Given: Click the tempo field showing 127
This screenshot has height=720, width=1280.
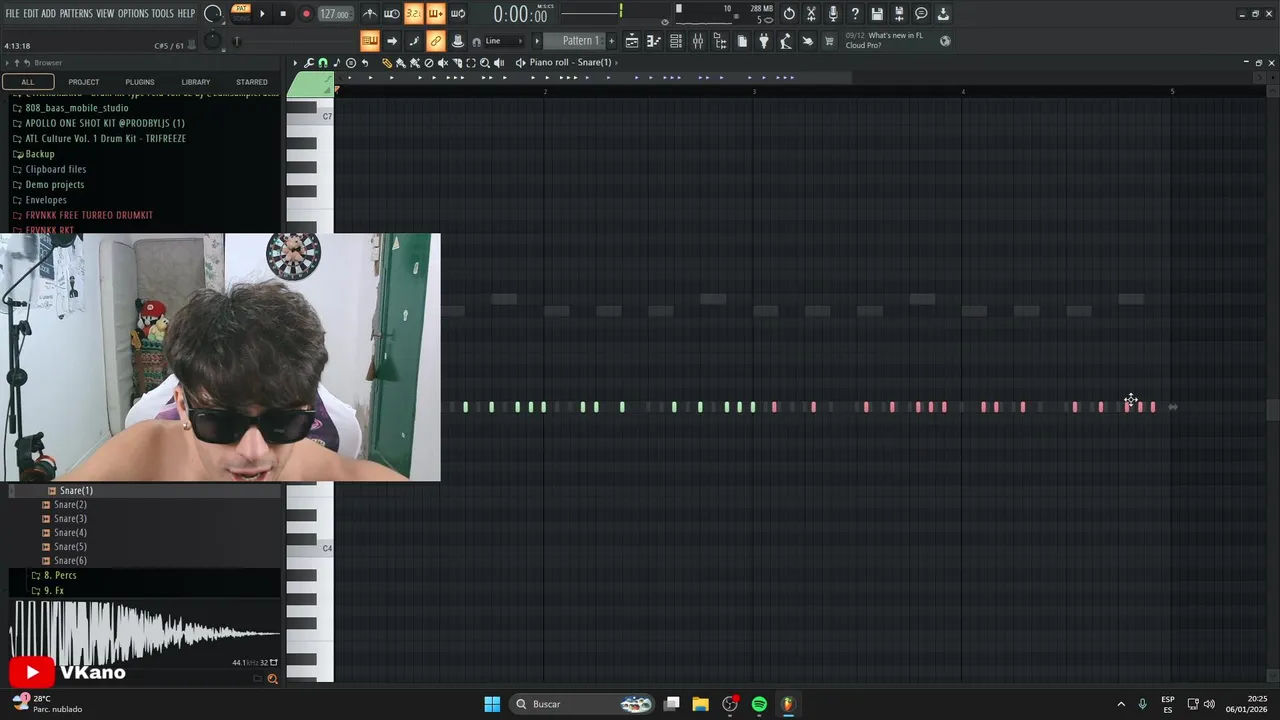Looking at the screenshot, I should tap(335, 14).
